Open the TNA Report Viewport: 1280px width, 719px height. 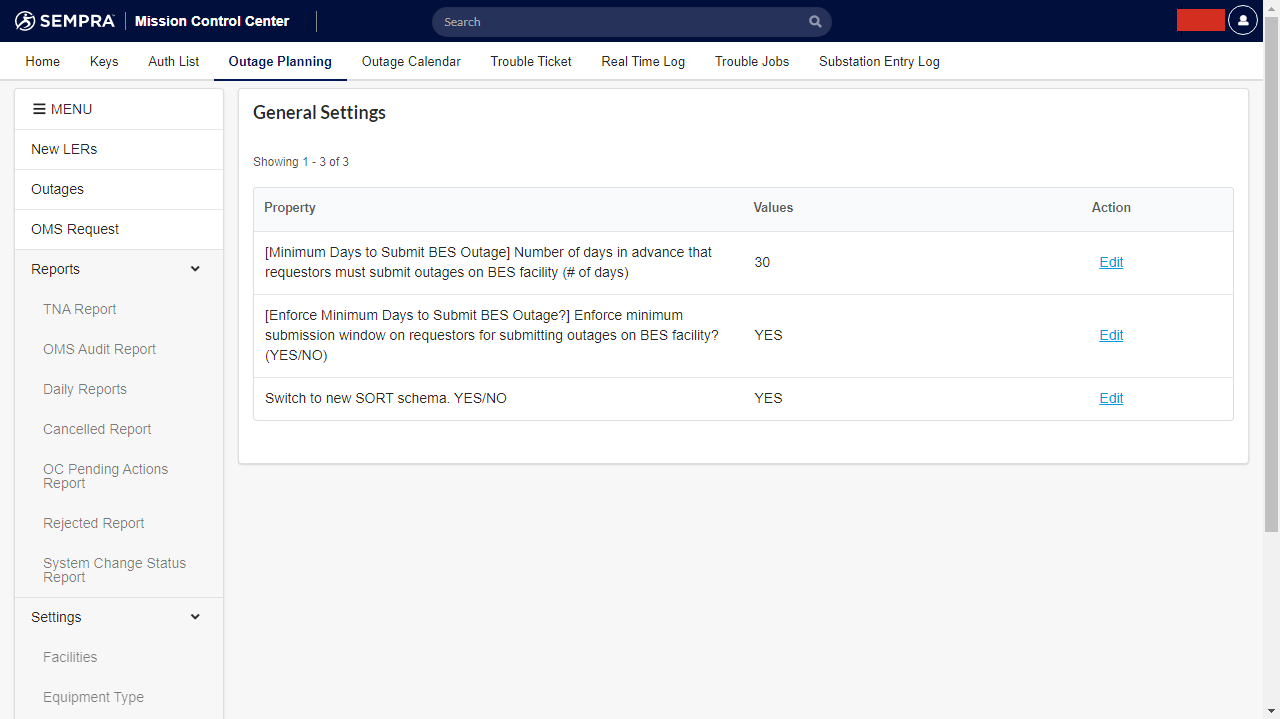(80, 309)
